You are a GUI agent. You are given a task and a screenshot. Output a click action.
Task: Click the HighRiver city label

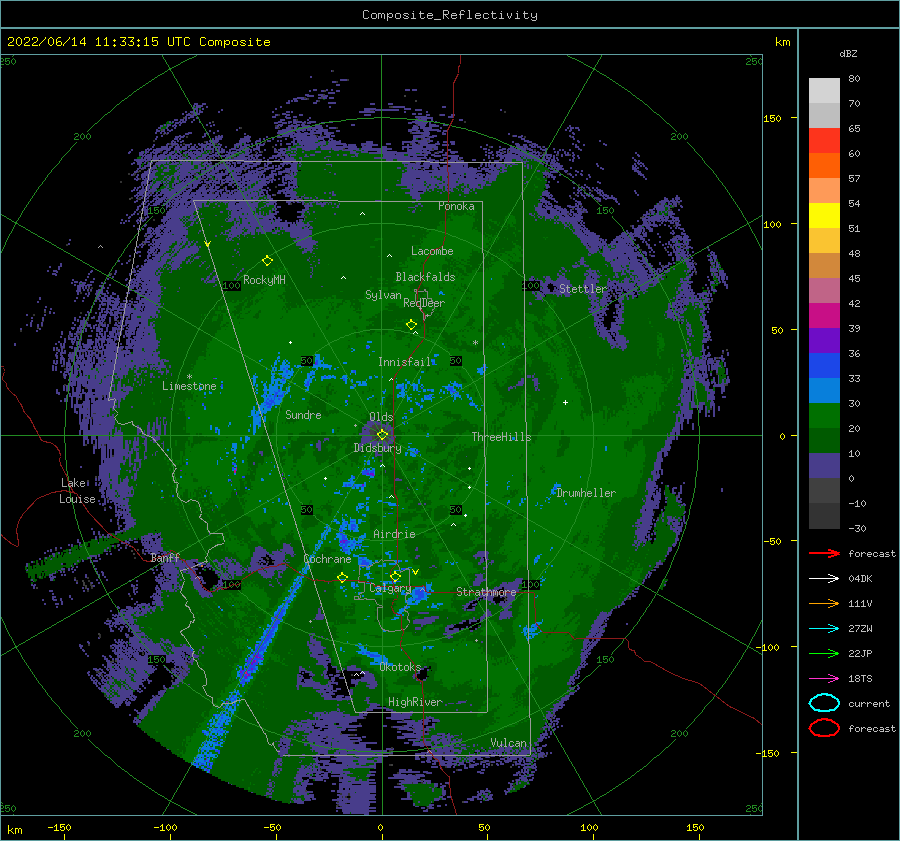415,702
